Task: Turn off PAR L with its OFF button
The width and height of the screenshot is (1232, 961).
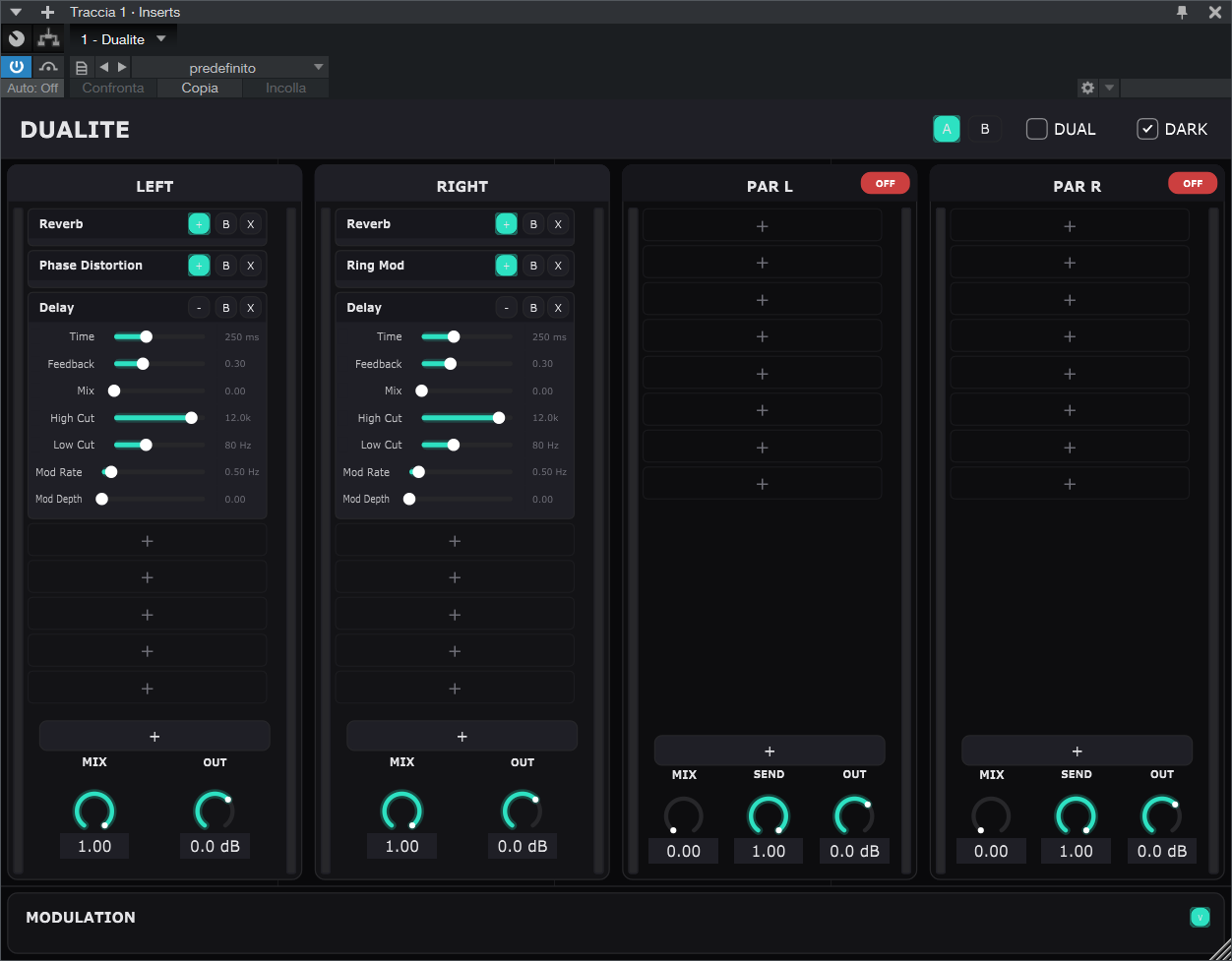Action: (885, 183)
